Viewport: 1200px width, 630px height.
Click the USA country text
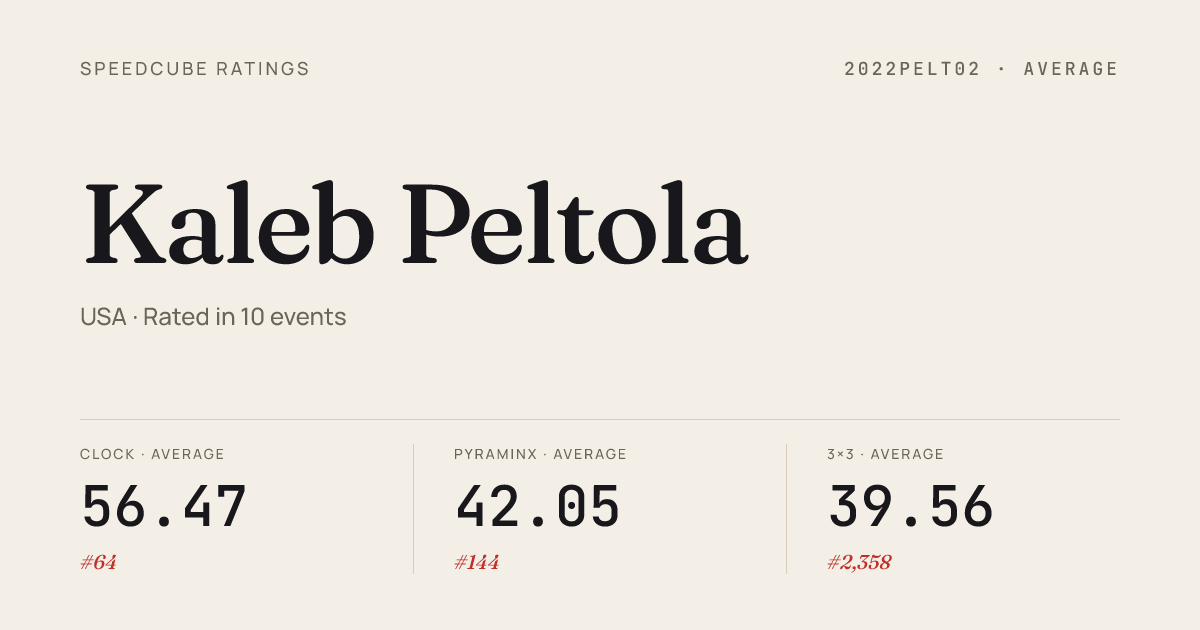pyautogui.click(x=103, y=317)
